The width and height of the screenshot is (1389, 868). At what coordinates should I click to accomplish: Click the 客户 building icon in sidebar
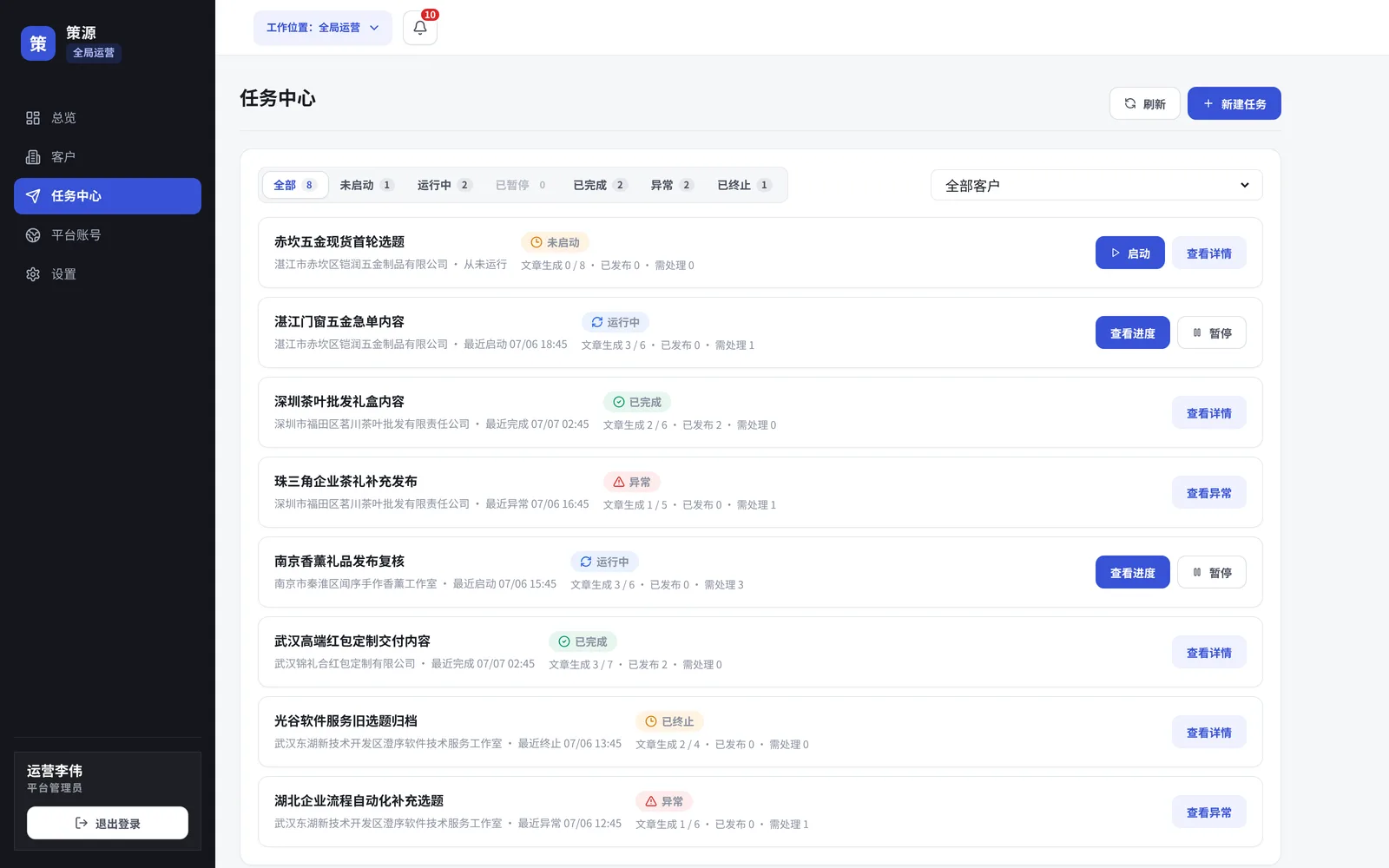33,157
